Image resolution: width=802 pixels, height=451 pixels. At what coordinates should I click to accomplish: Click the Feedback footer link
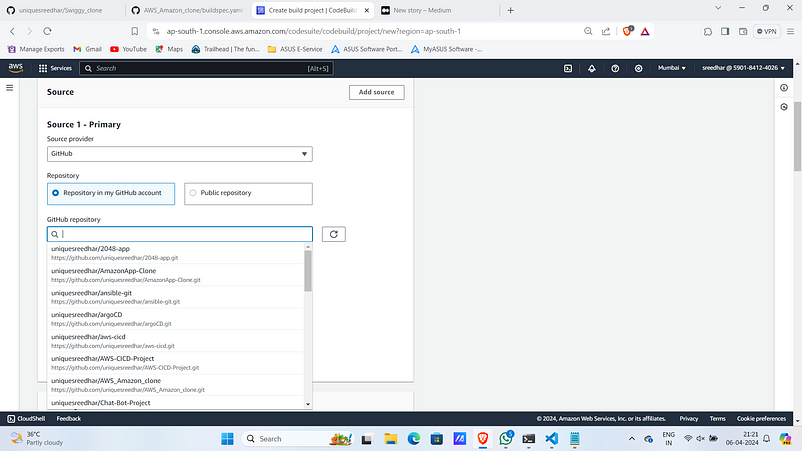(69, 418)
